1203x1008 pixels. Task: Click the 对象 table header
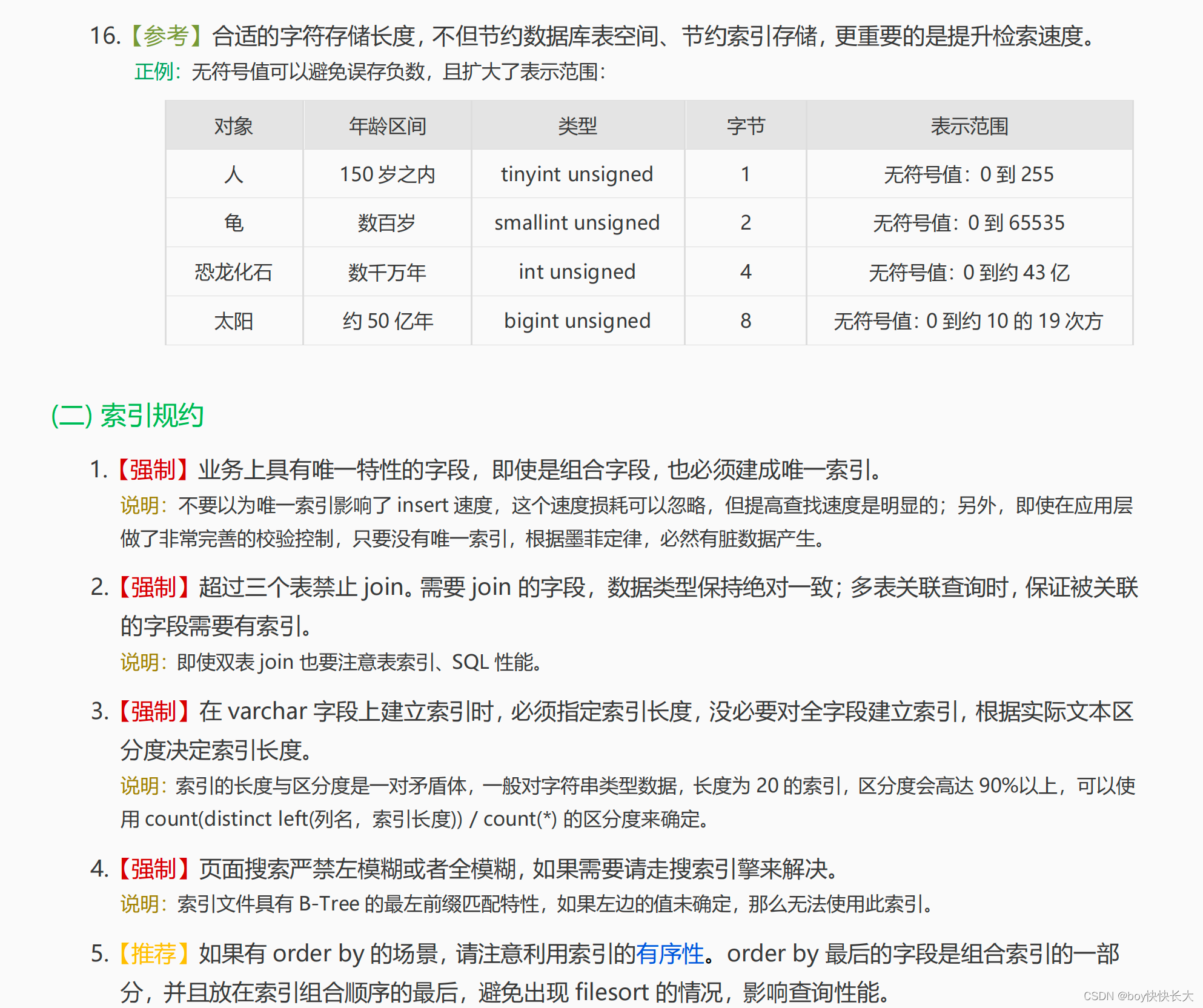click(234, 126)
